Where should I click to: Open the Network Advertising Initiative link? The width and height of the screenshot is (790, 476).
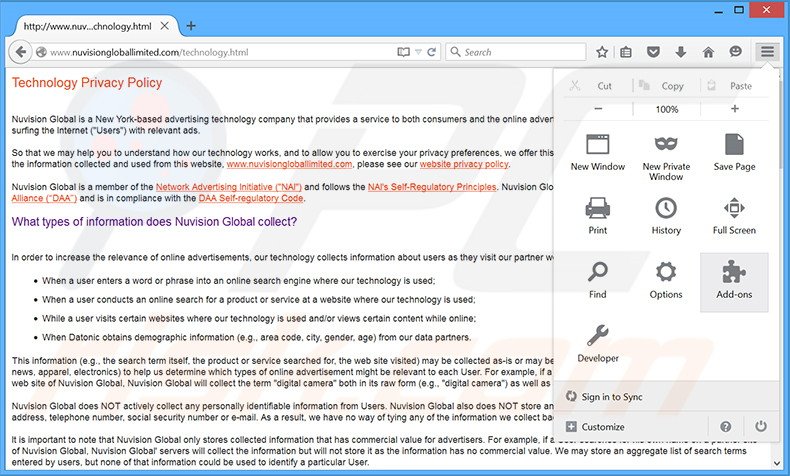(229, 187)
